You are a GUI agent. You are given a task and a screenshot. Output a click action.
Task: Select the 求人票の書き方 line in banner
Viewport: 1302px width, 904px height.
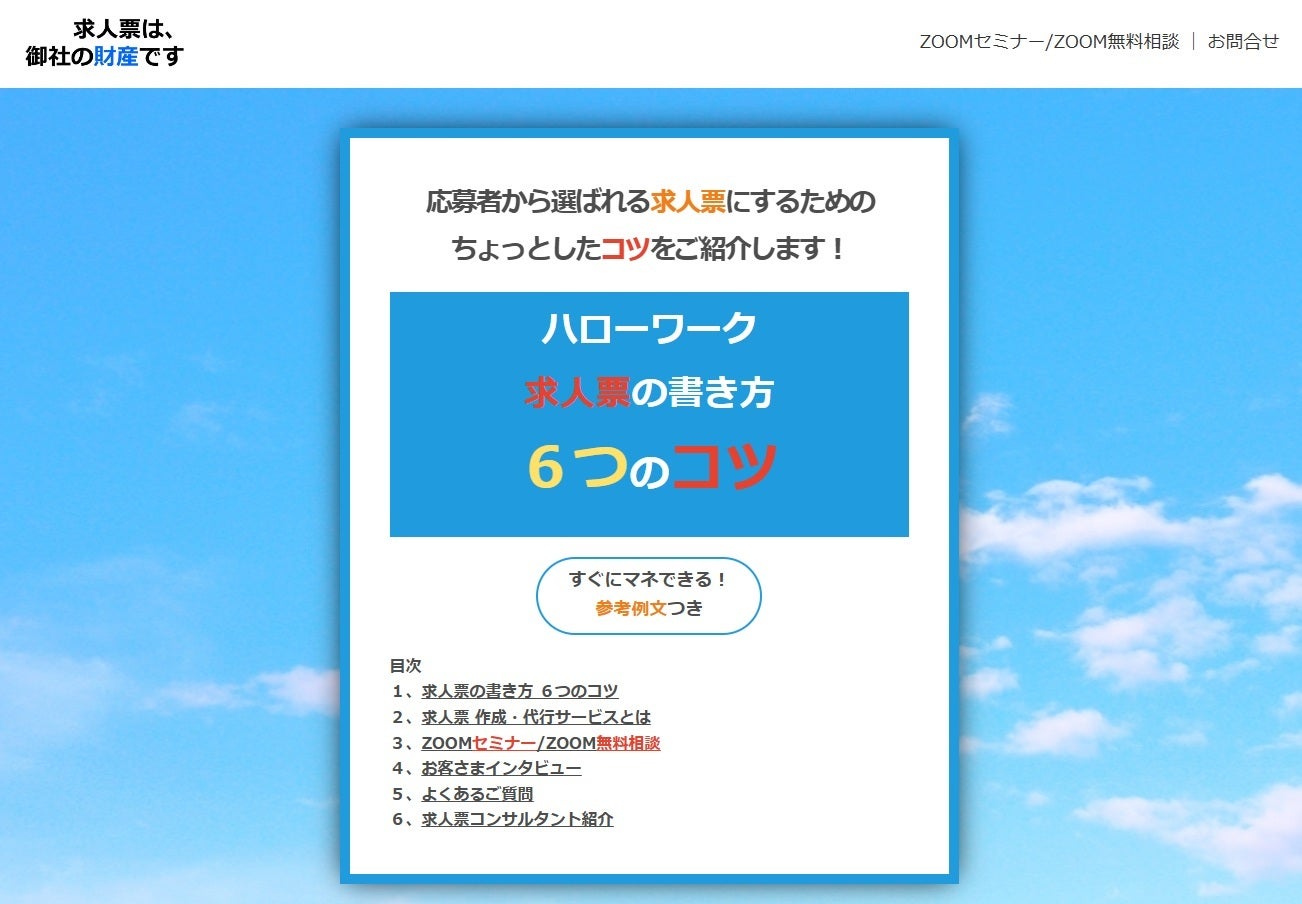pos(649,394)
